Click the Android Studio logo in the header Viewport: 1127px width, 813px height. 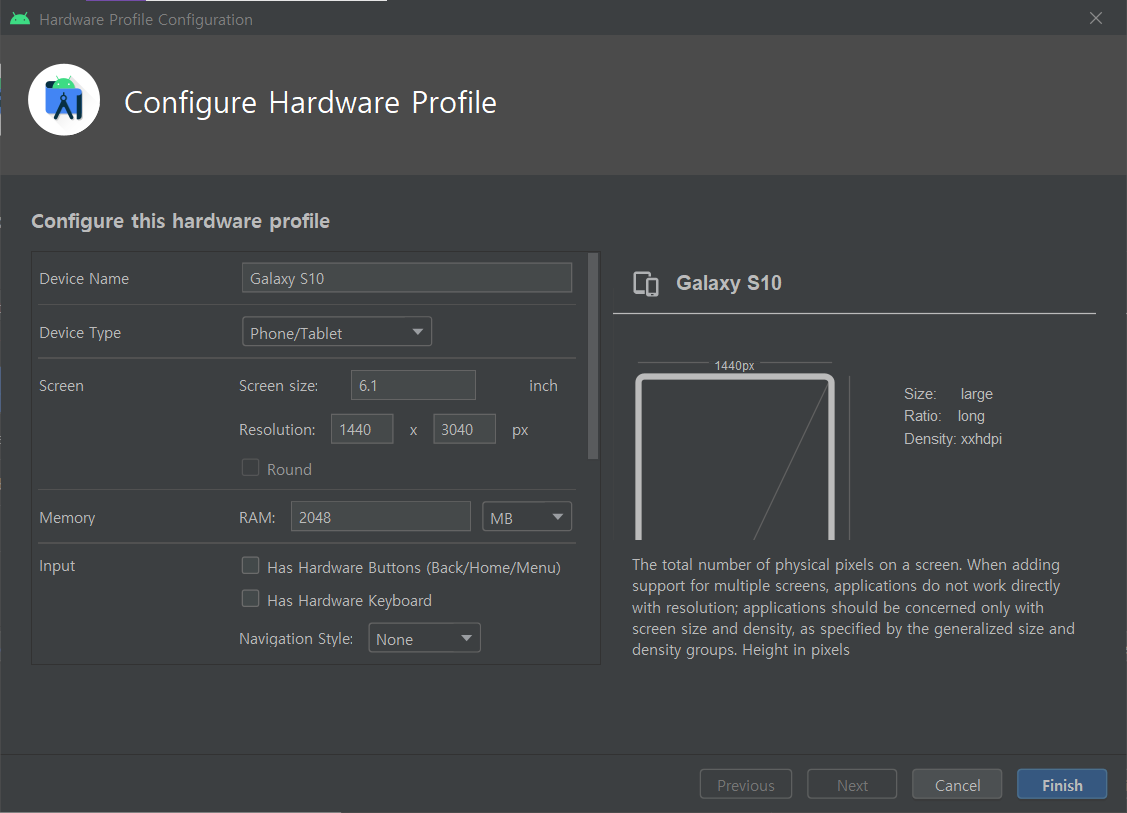coord(64,100)
